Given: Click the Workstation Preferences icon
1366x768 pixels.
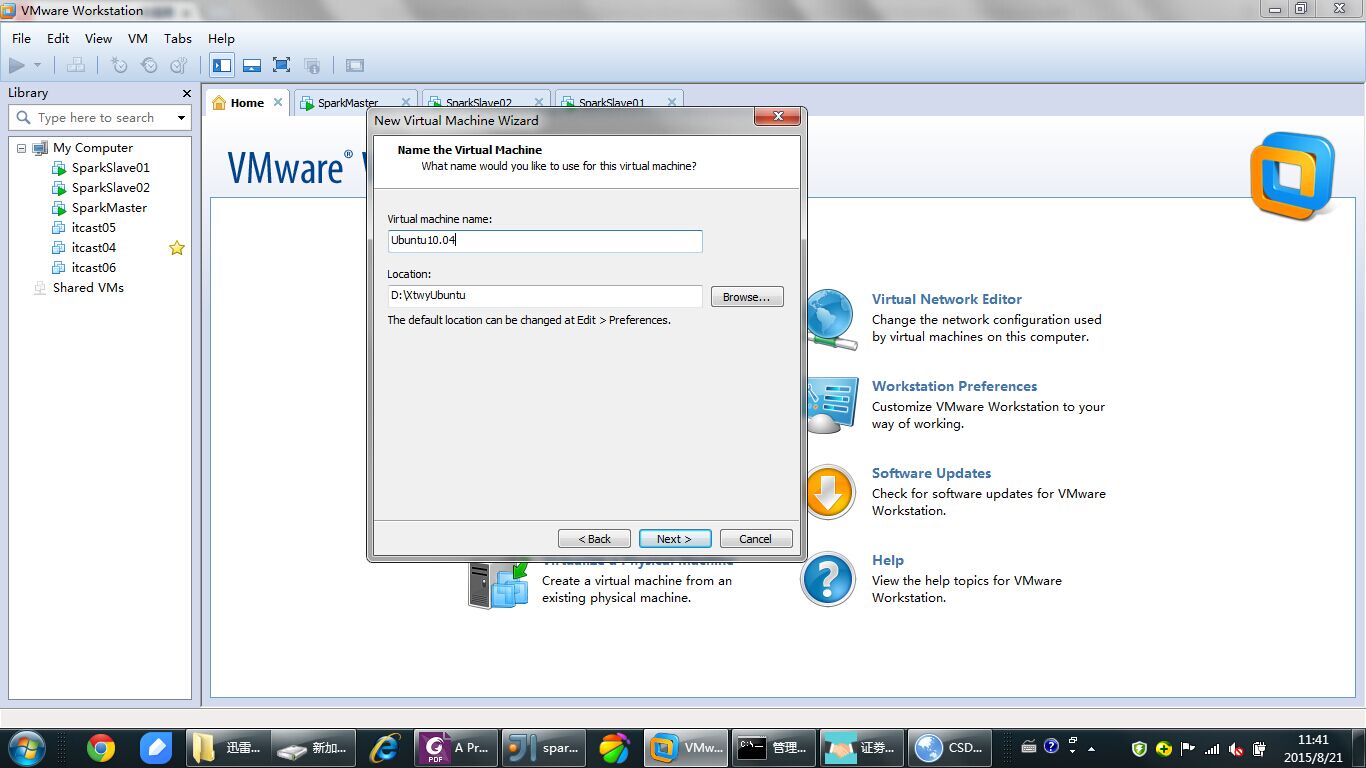Looking at the screenshot, I should coord(832,405).
